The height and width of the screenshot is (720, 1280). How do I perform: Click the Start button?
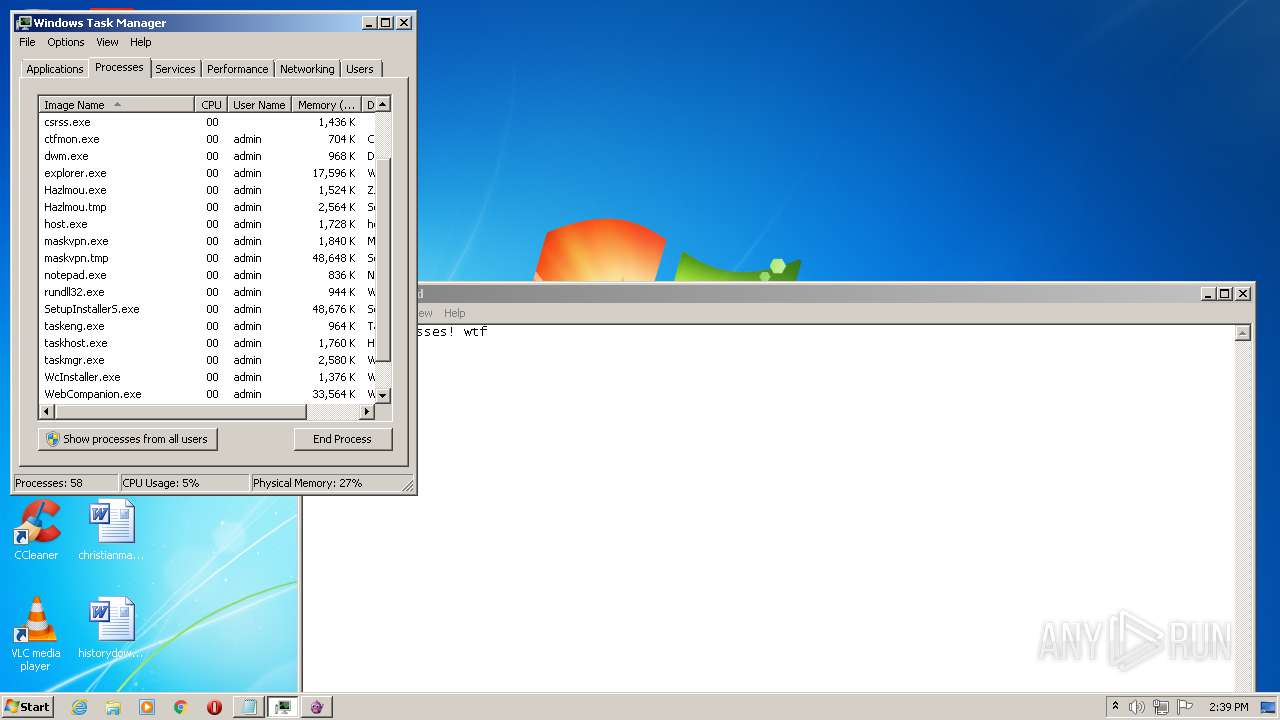(27, 707)
